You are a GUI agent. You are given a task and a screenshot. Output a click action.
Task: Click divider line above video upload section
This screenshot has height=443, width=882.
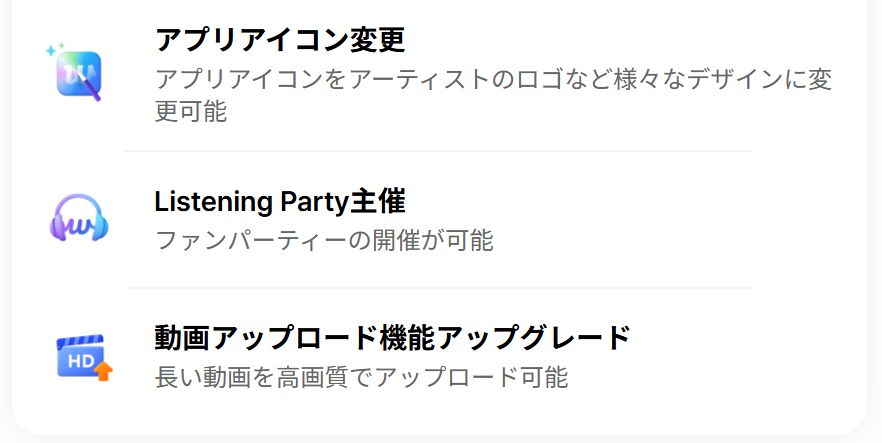[438, 288]
